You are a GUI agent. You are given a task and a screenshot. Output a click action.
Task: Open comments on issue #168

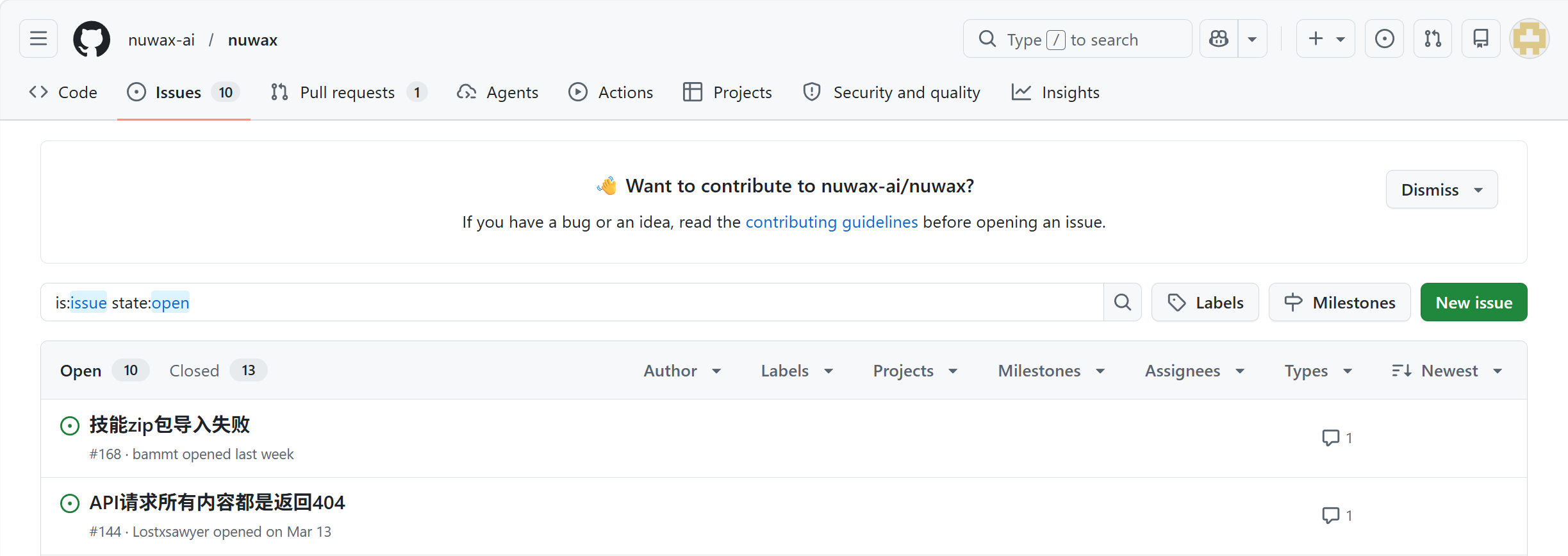pyautogui.click(x=1337, y=438)
